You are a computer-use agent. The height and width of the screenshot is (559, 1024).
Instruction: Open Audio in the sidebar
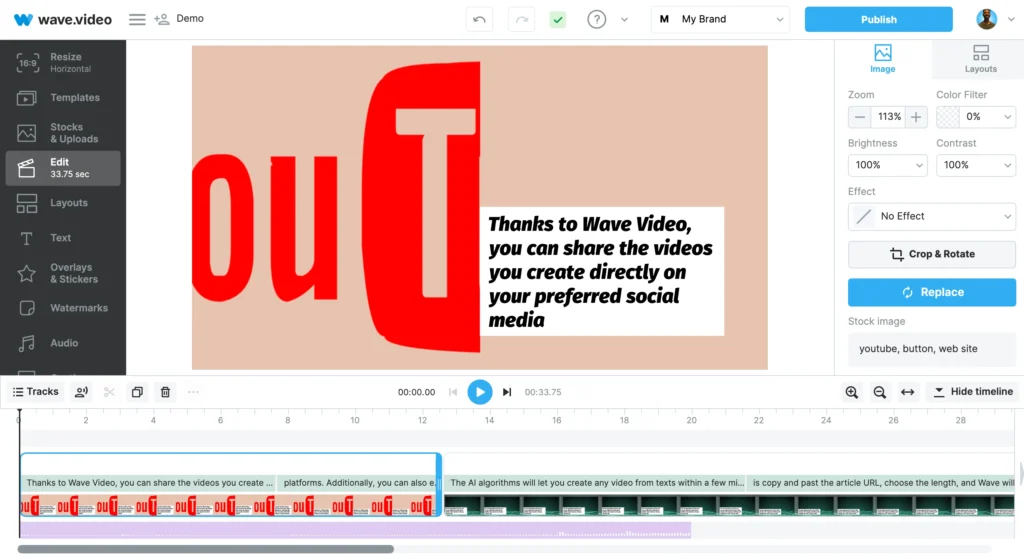tap(63, 343)
